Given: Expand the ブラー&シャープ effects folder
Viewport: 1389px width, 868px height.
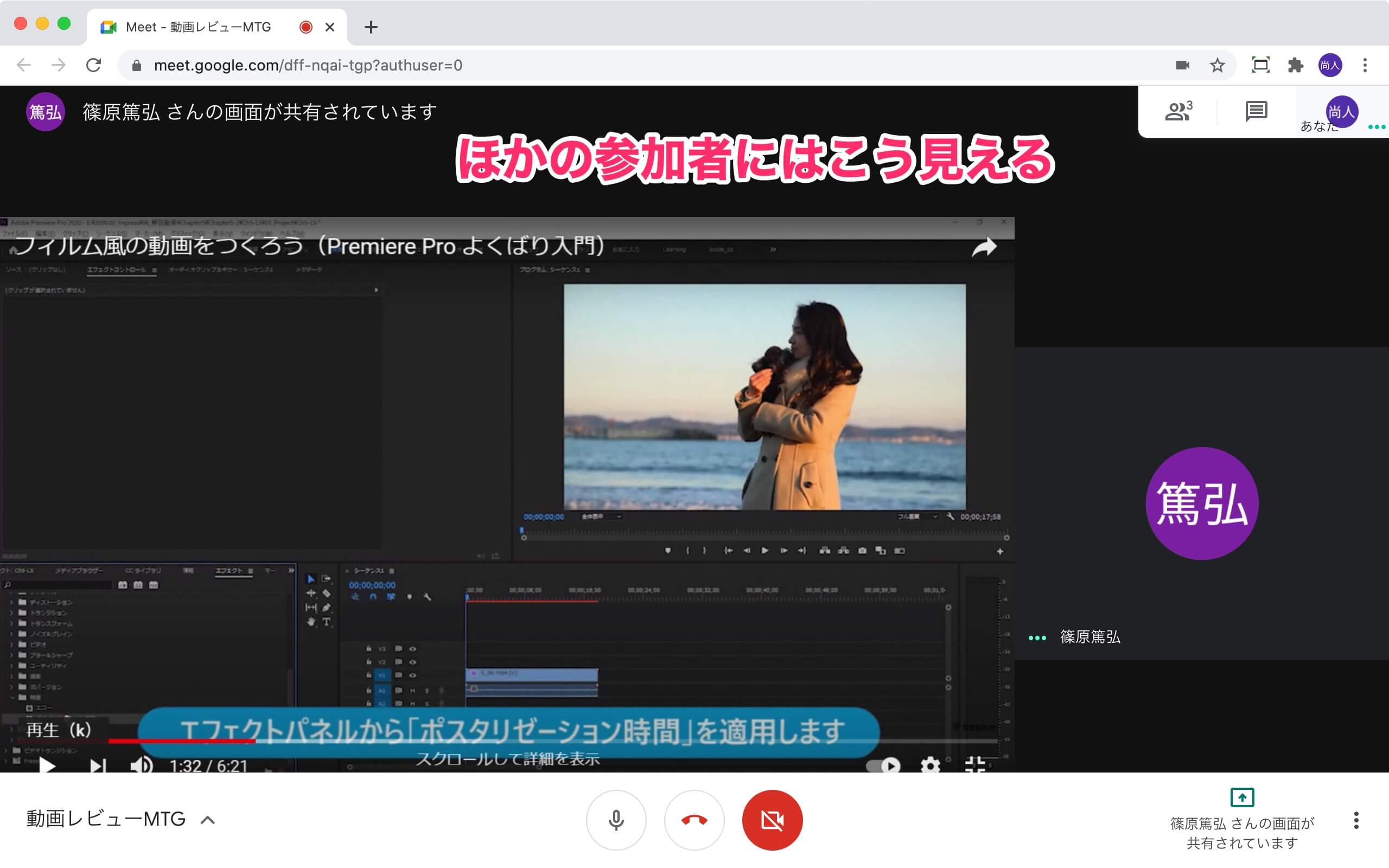Looking at the screenshot, I should (x=11, y=655).
